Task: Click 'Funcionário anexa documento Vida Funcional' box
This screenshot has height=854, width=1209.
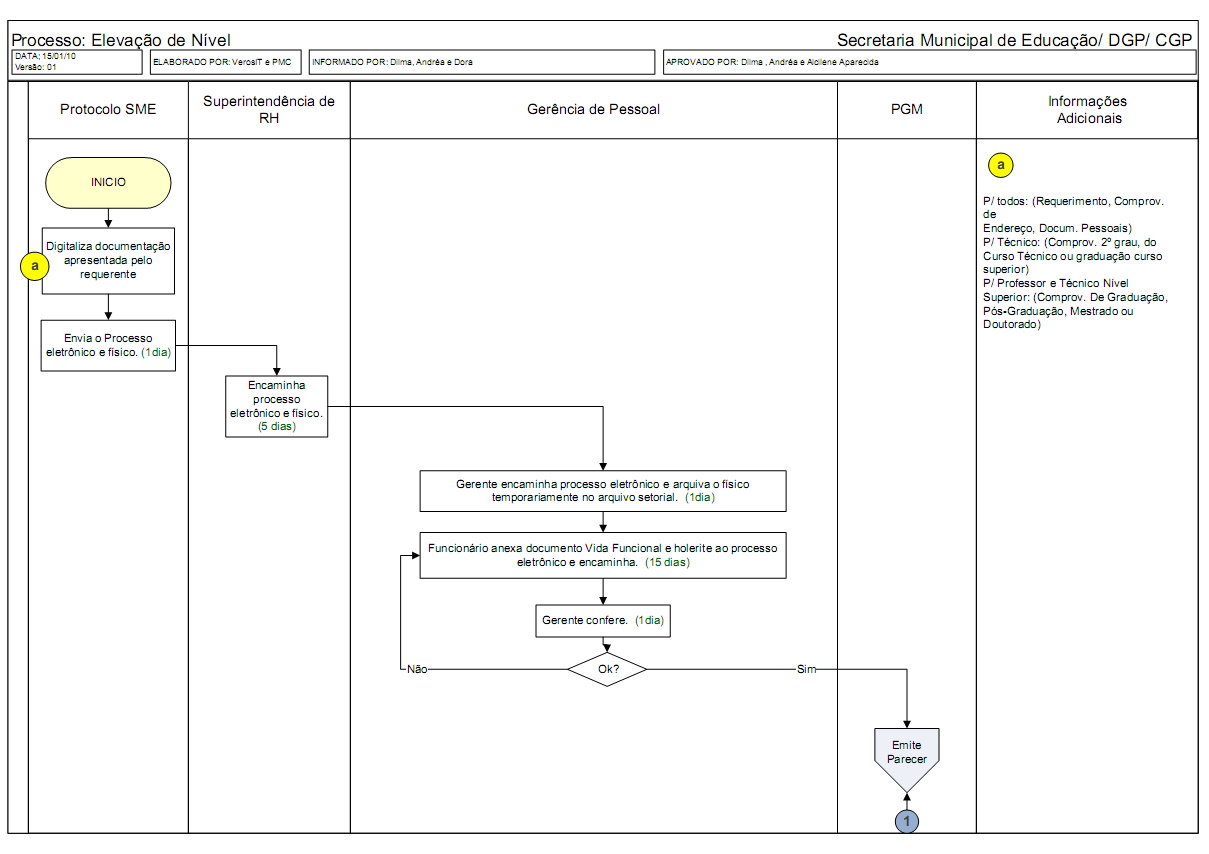Action: coord(602,555)
